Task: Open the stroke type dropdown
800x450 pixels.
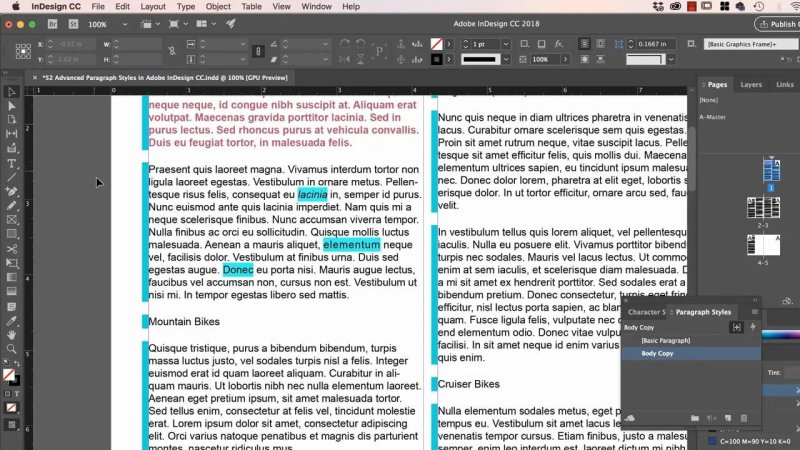Action: [x=506, y=59]
